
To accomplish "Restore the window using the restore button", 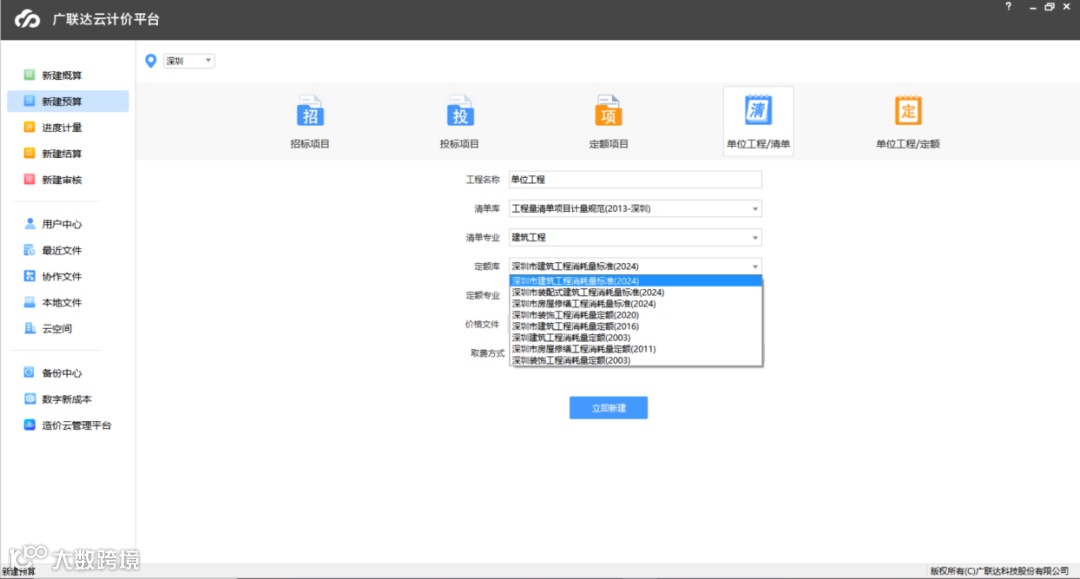I will 1049,7.
